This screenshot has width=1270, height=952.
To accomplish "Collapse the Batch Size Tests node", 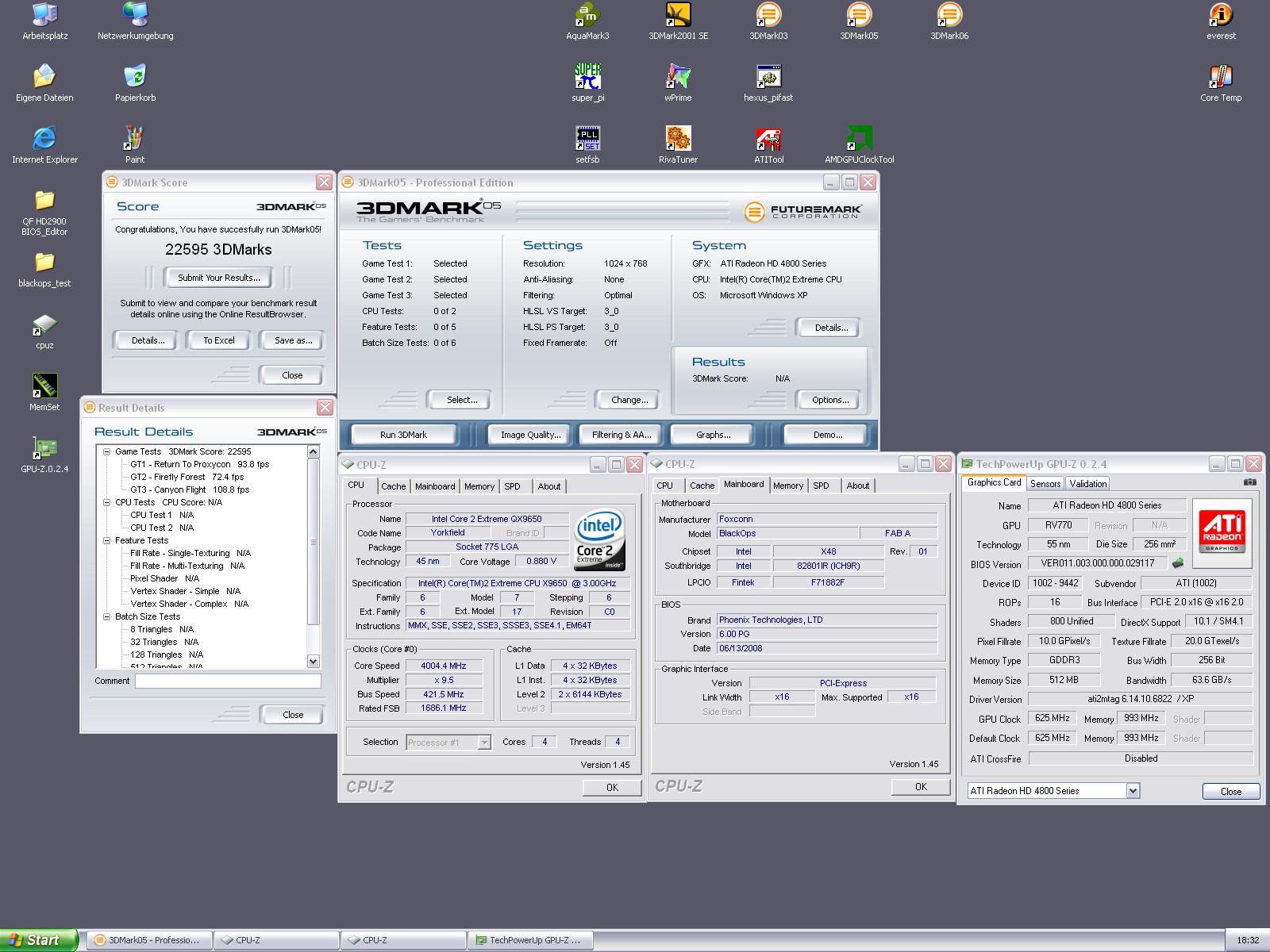I will (x=107, y=616).
